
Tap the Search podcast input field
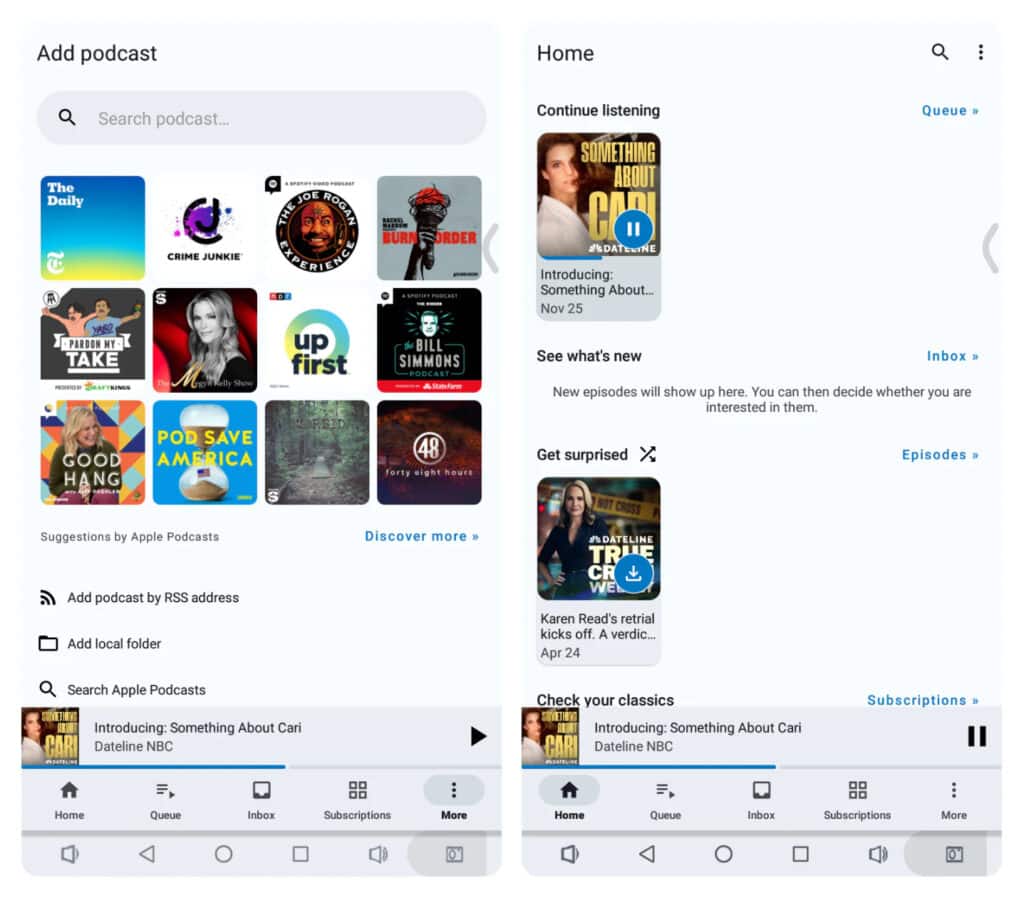click(x=261, y=118)
